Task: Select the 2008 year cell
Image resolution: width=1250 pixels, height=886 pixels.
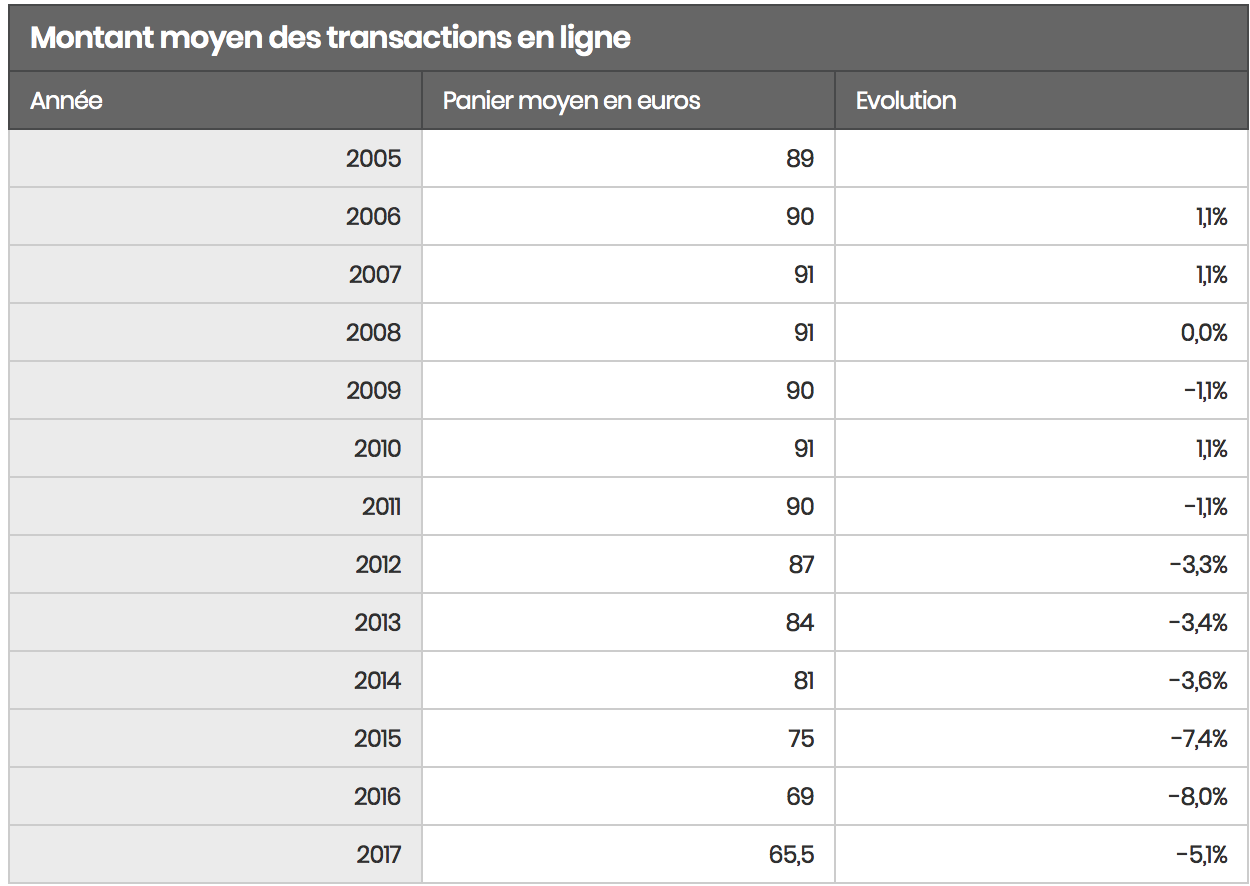Action: pyautogui.click(x=215, y=332)
